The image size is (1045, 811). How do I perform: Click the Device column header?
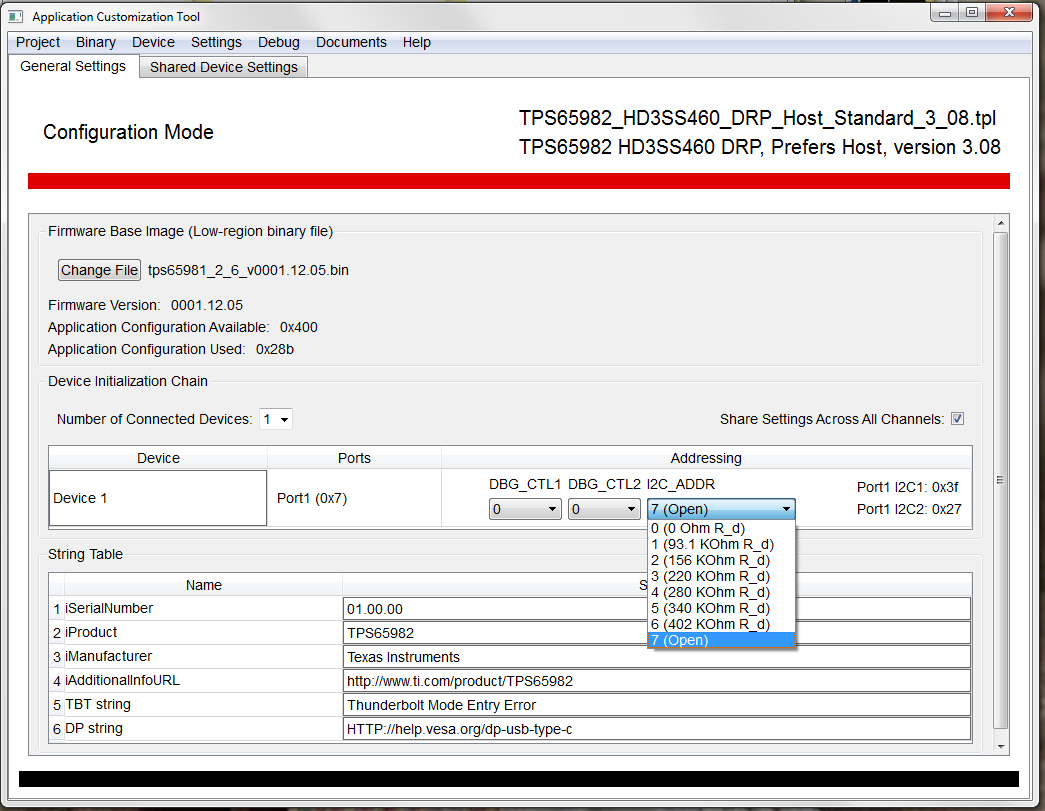click(x=158, y=458)
